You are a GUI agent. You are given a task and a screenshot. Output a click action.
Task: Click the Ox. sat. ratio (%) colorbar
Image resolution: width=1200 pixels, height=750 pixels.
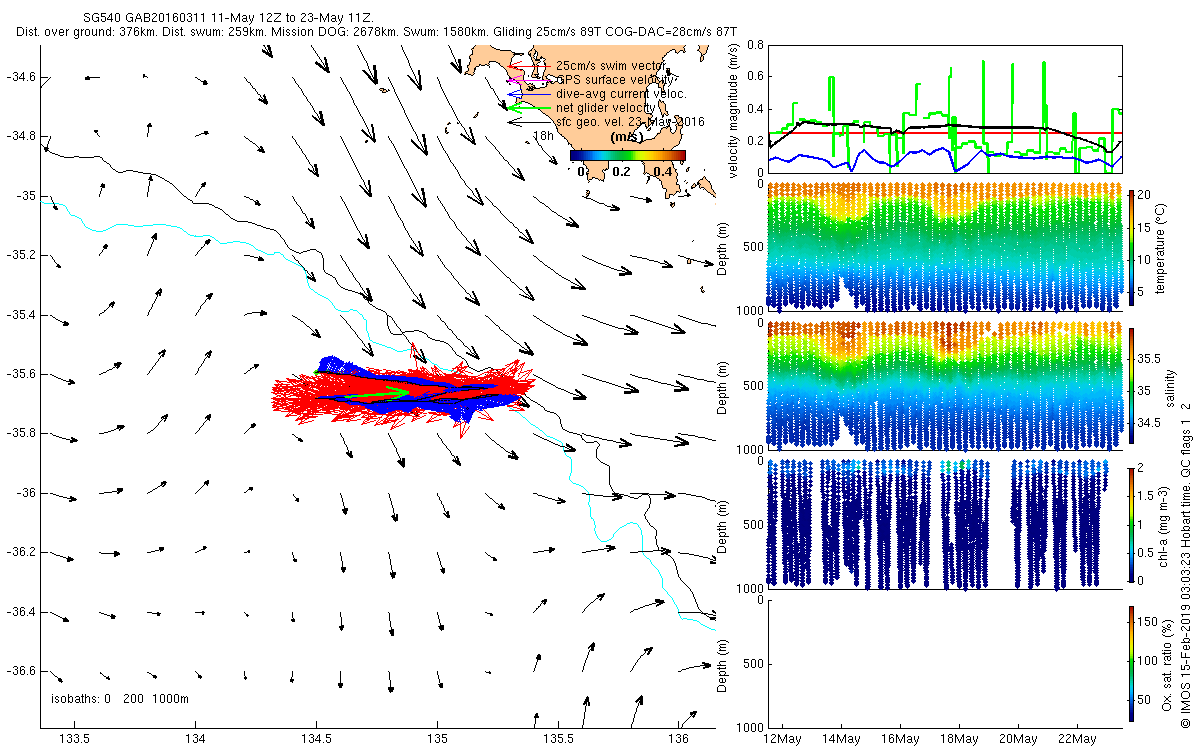coord(1130,662)
